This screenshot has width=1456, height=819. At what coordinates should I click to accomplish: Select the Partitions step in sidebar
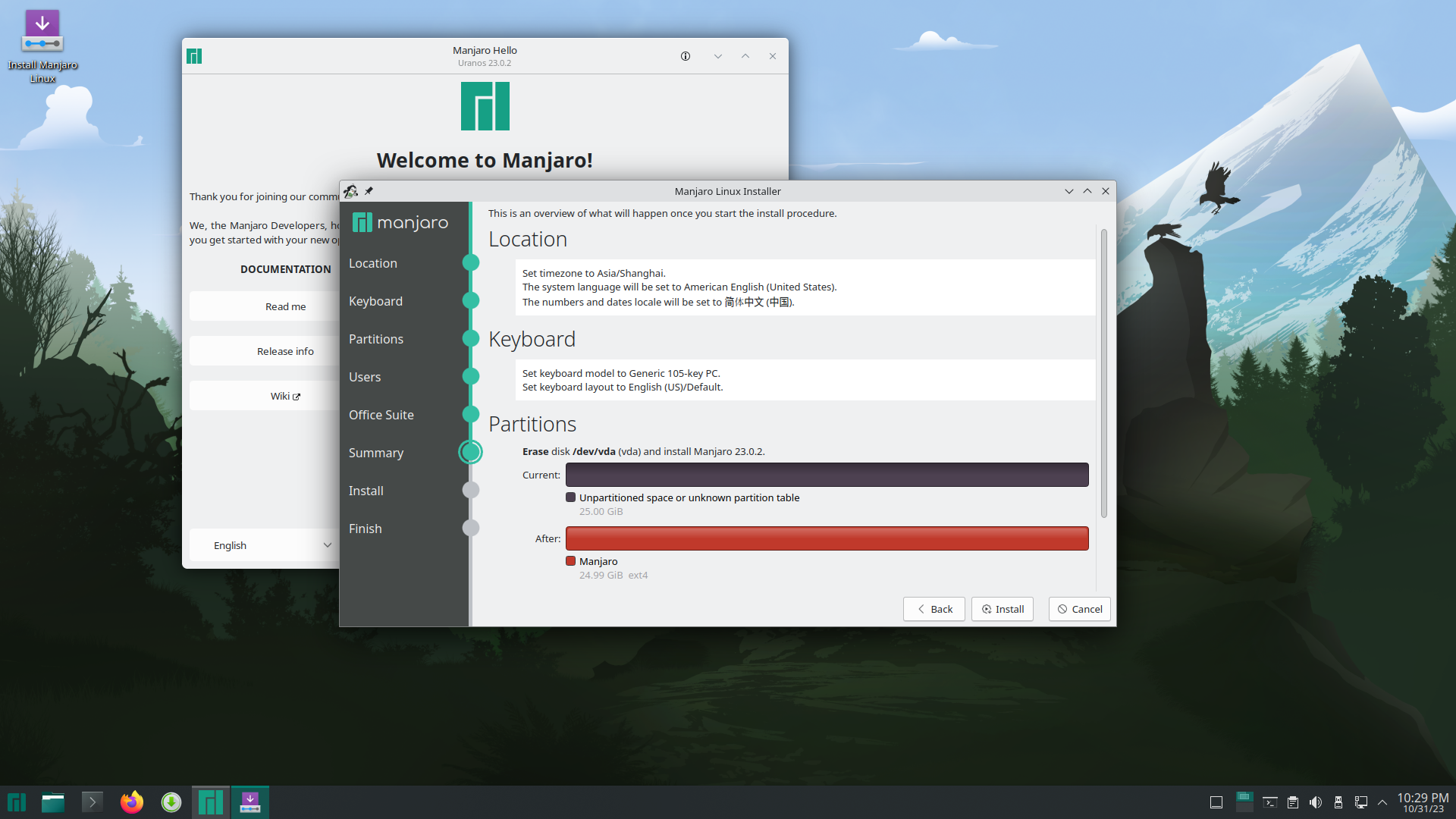(x=376, y=339)
